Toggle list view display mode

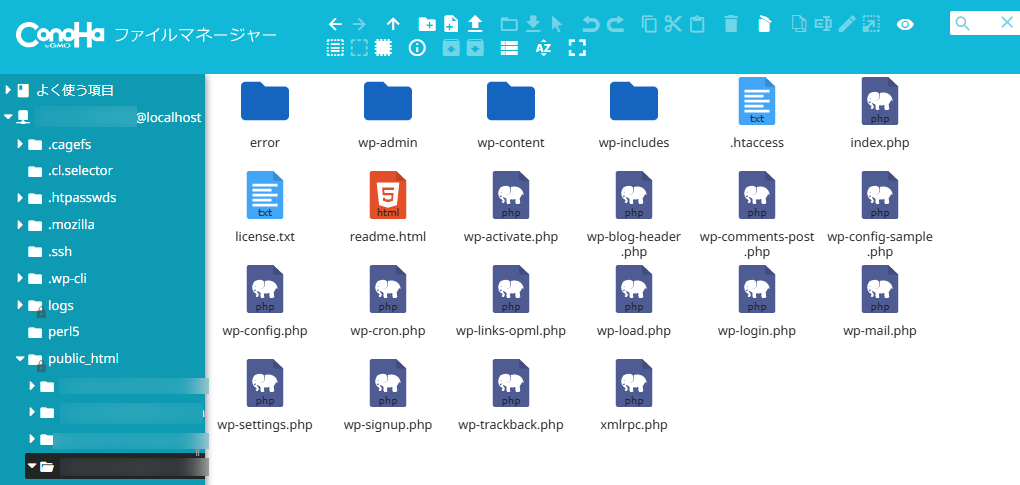click(x=509, y=47)
